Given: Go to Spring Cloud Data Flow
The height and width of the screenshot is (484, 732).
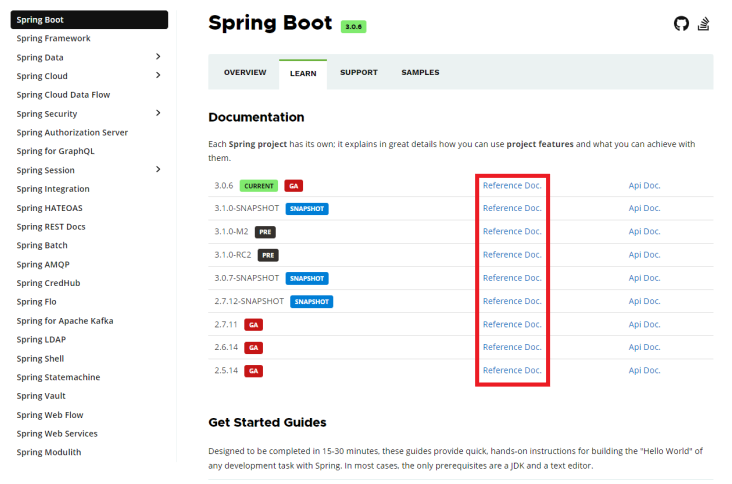Looking at the screenshot, I should coord(63,95).
